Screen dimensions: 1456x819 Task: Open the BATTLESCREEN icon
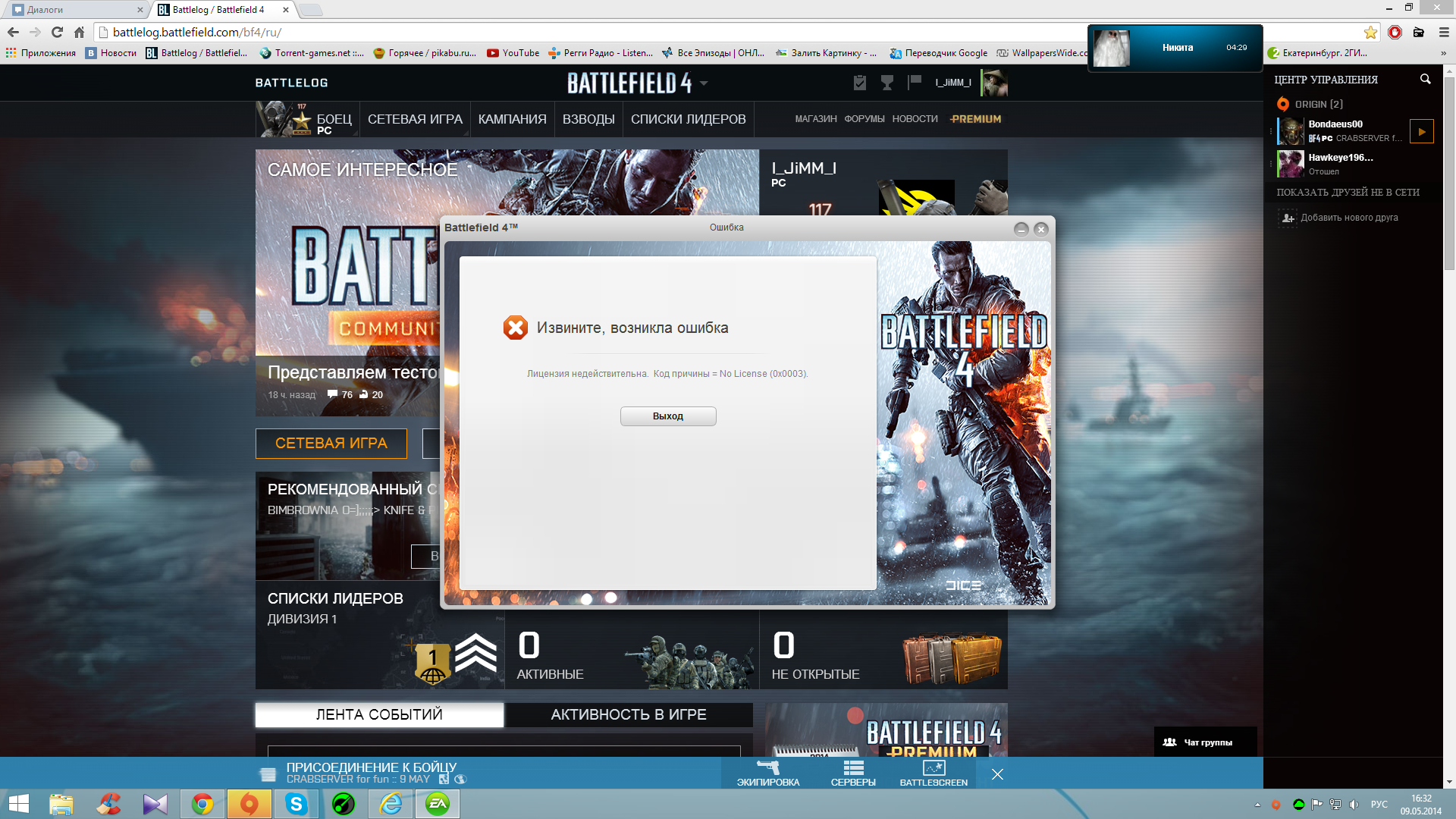pyautogui.click(x=934, y=773)
